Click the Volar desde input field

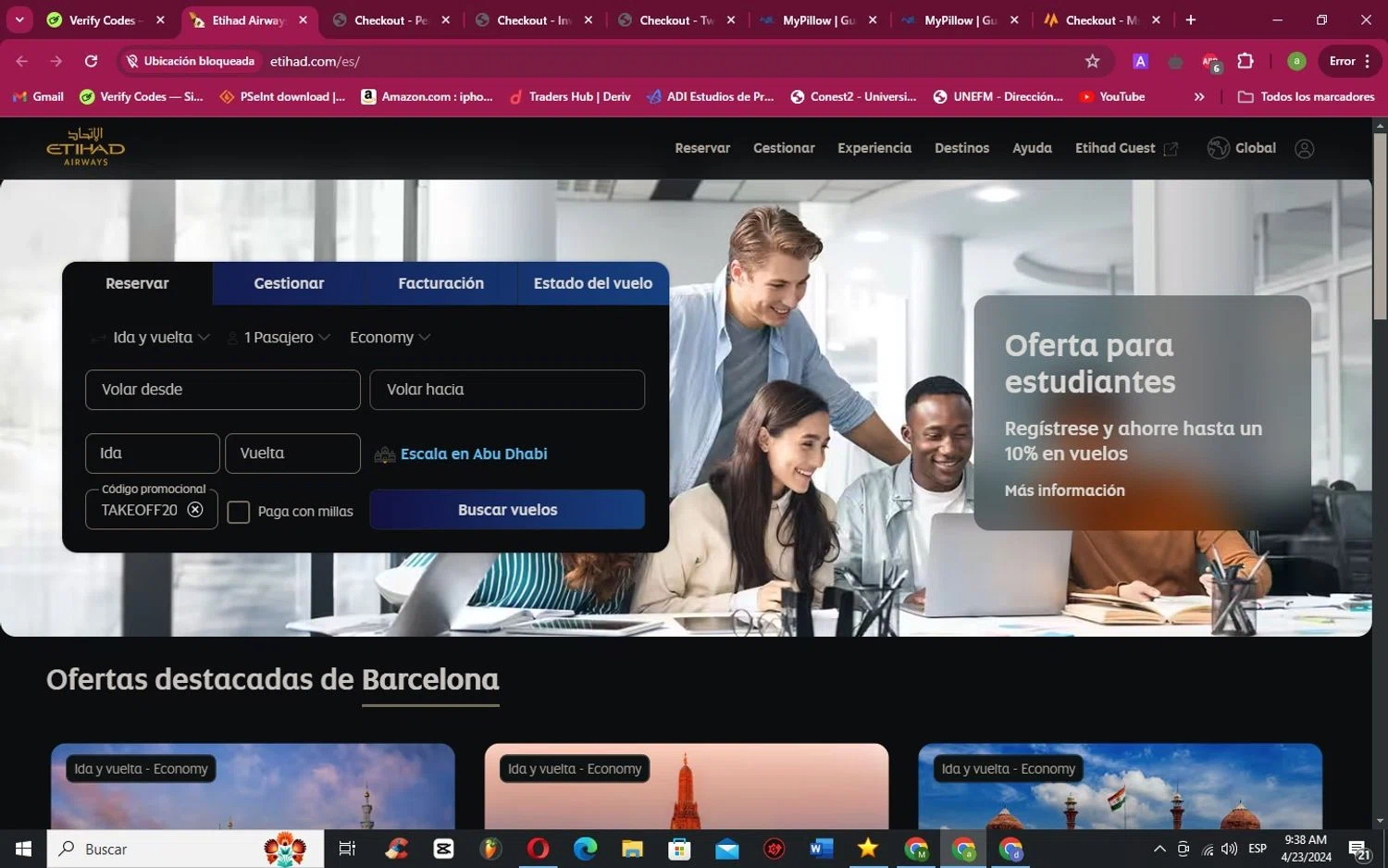click(x=223, y=390)
